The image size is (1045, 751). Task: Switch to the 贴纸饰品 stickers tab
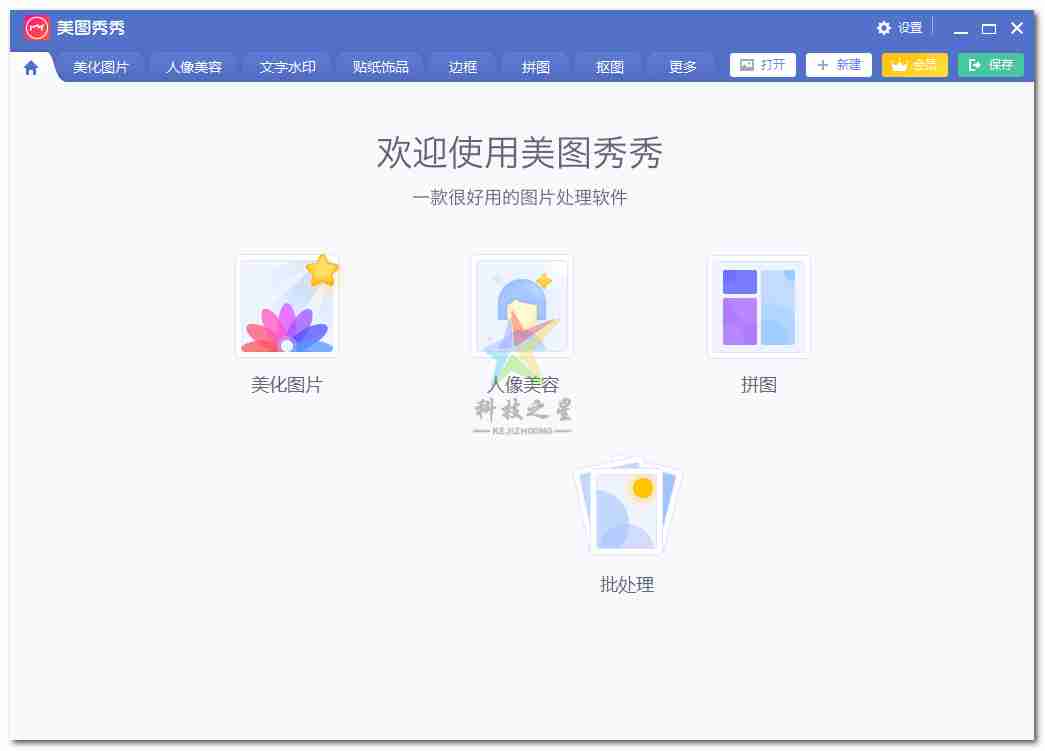click(x=380, y=66)
